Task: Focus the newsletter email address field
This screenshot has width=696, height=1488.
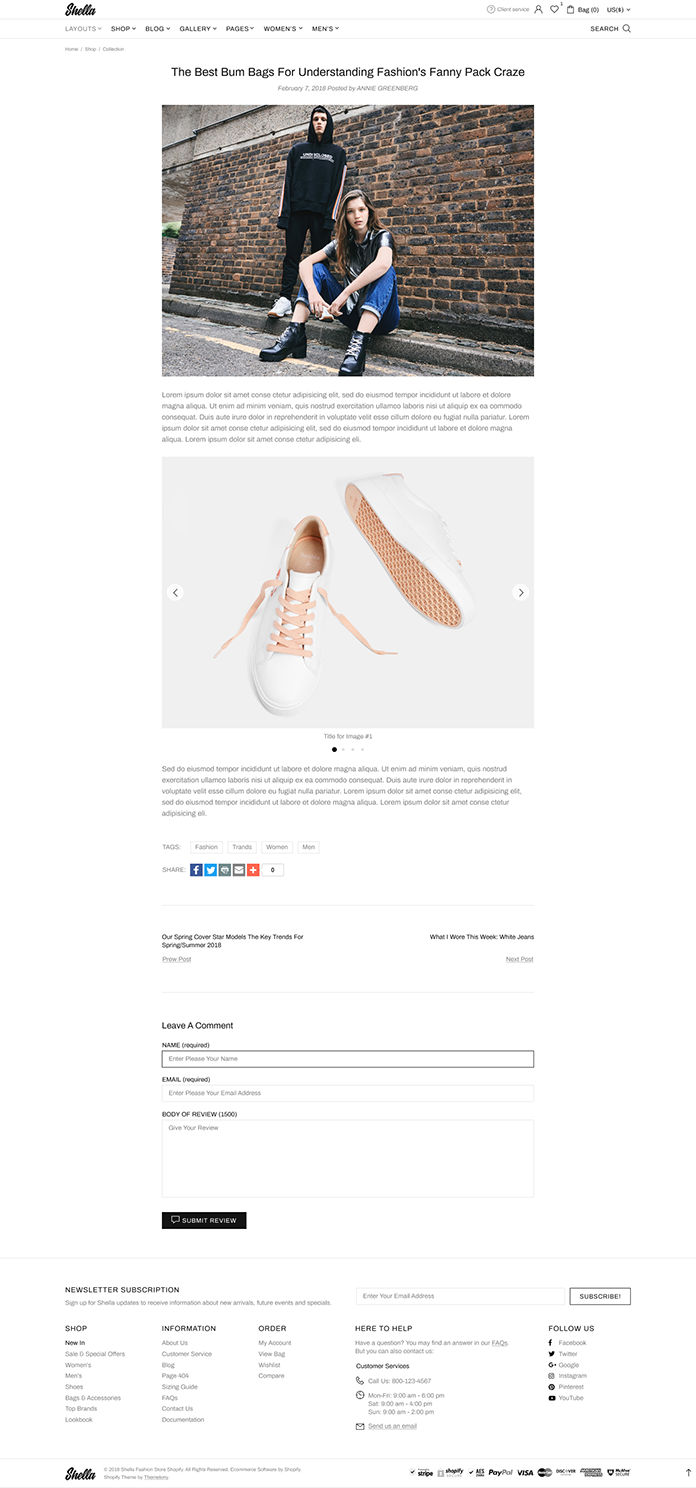Action: click(460, 1296)
